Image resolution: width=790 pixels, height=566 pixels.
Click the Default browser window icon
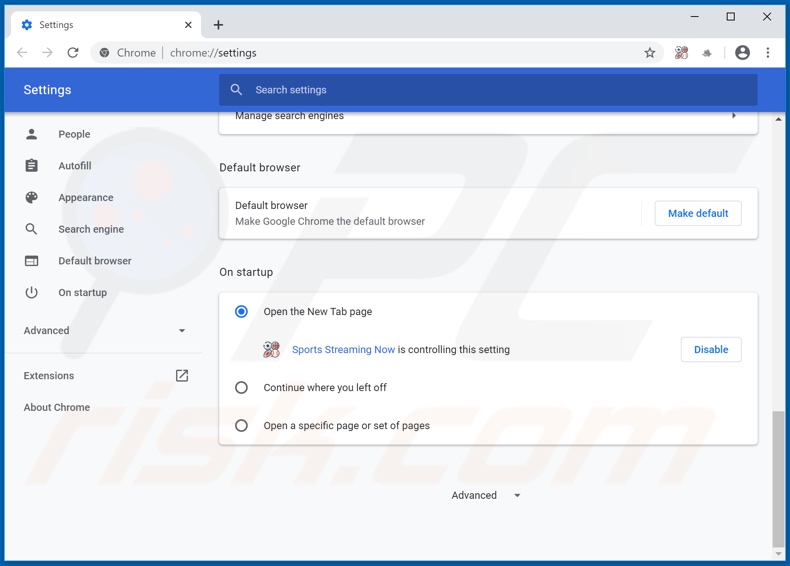[31, 261]
